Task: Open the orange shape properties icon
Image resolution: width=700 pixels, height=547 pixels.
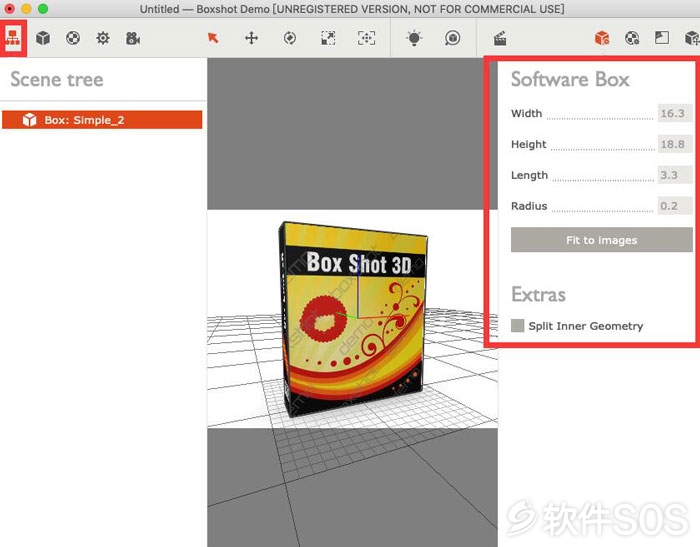Action: tap(602, 38)
